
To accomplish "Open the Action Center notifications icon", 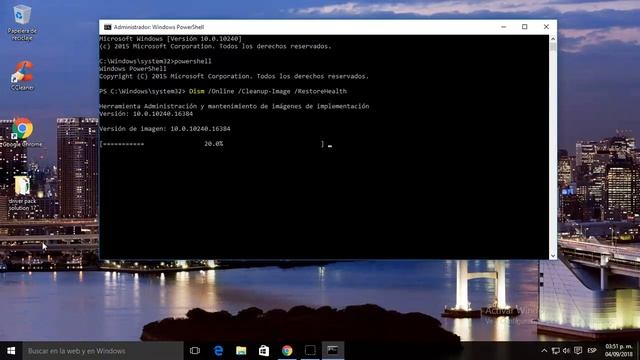I will point(578,351).
